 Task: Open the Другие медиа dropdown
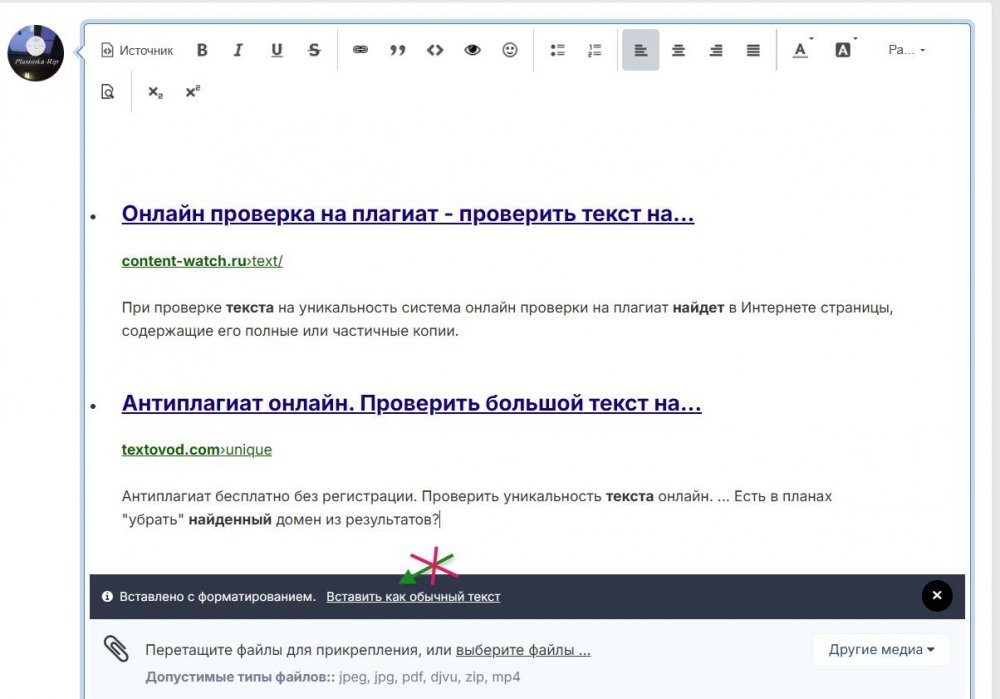[x=881, y=650]
